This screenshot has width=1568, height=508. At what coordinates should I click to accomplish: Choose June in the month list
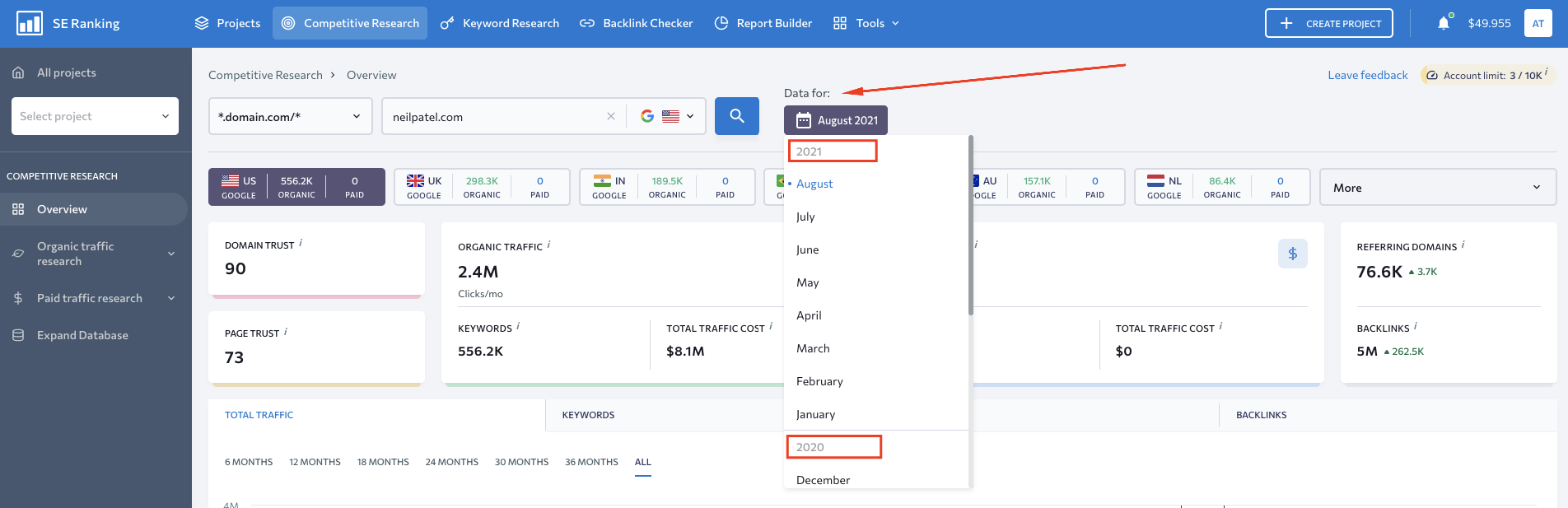pos(876,249)
